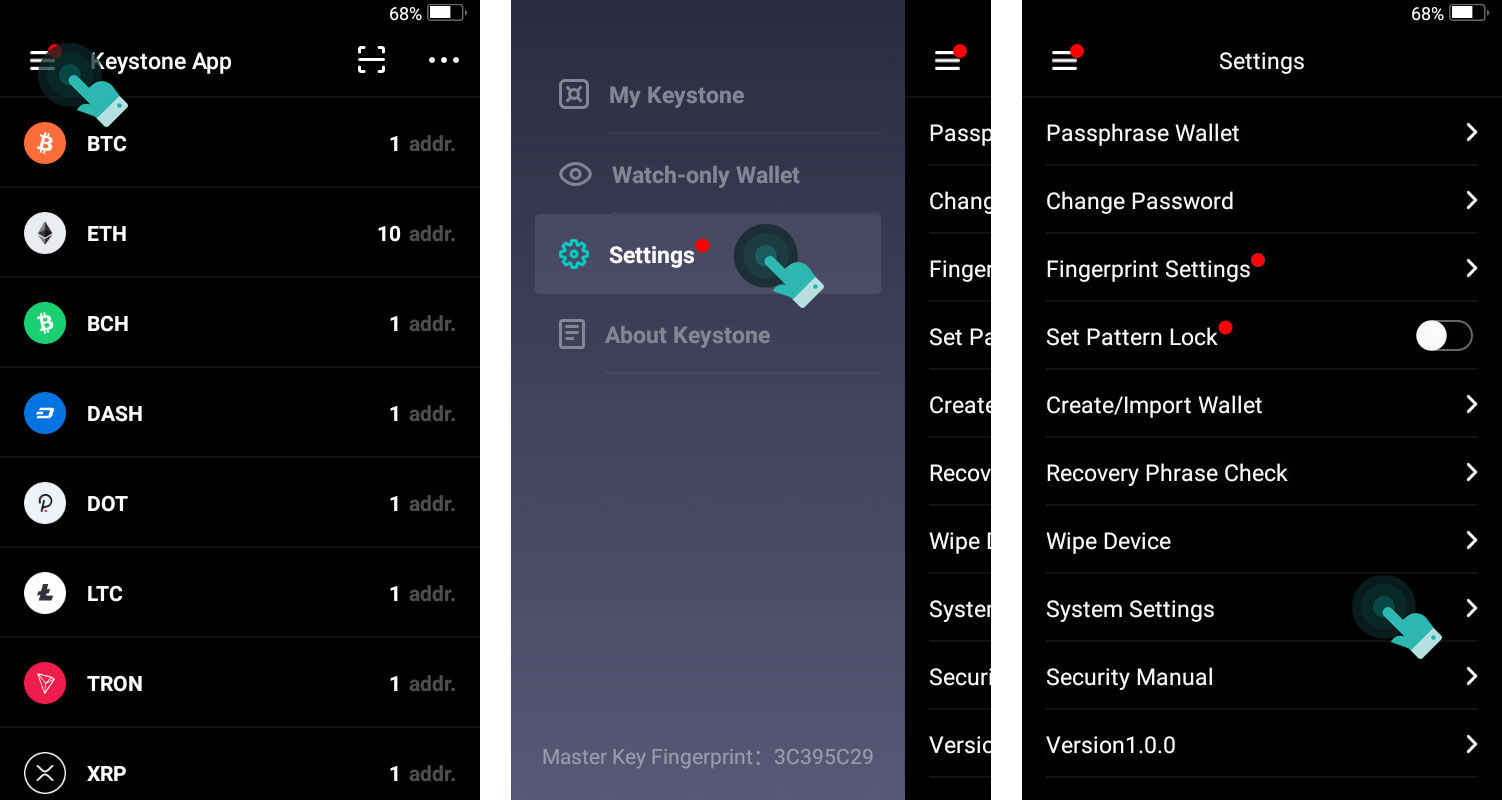Tap the XRP coin icon
The height and width of the screenshot is (800, 1502).
pyautogui.click(x=45, y=773)
